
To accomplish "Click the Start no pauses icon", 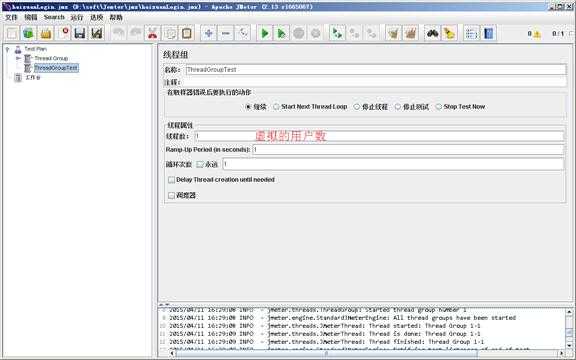I will tap(281, 33).
